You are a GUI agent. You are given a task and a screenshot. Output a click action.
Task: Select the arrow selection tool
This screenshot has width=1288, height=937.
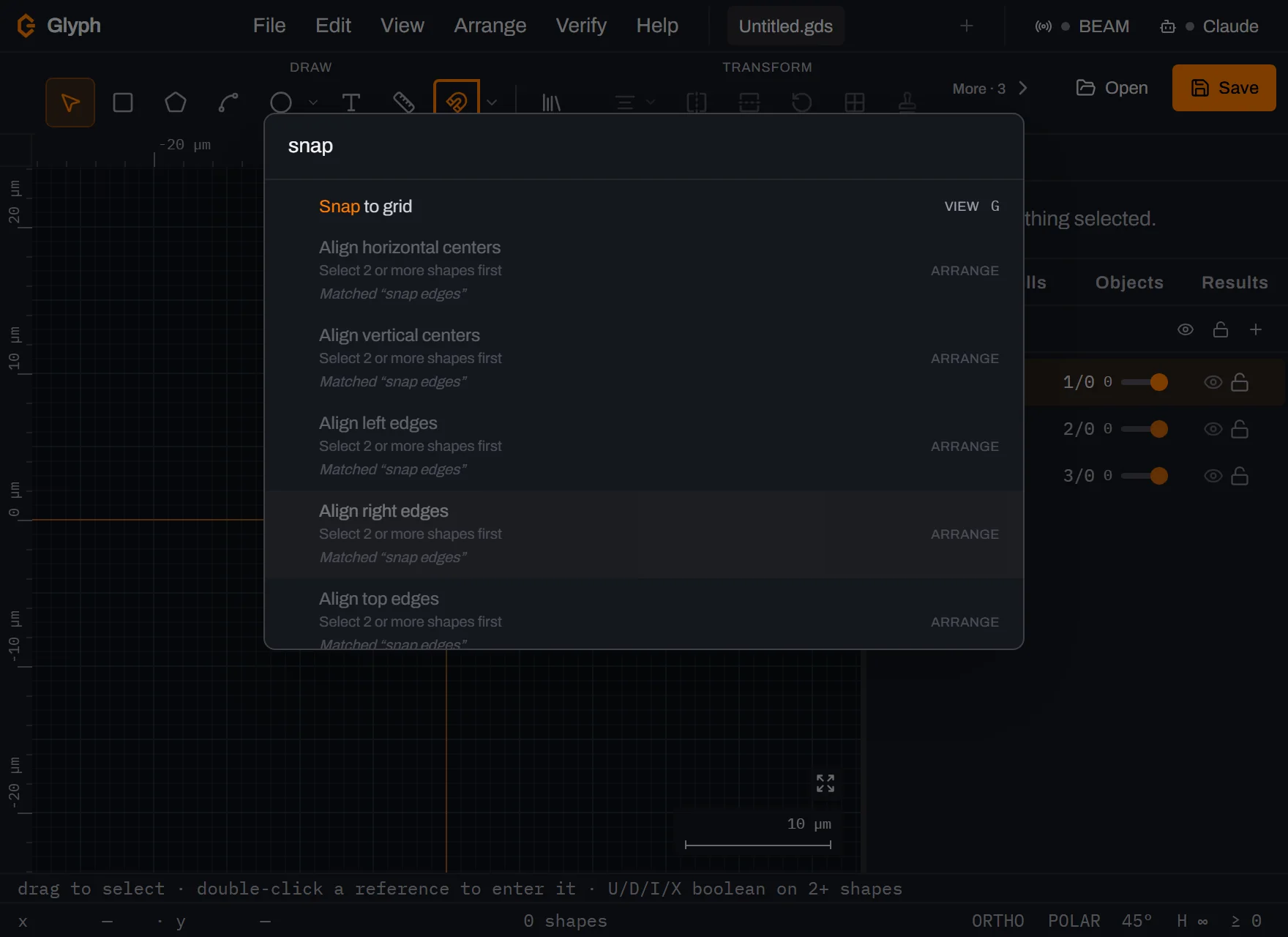(70, 102)
